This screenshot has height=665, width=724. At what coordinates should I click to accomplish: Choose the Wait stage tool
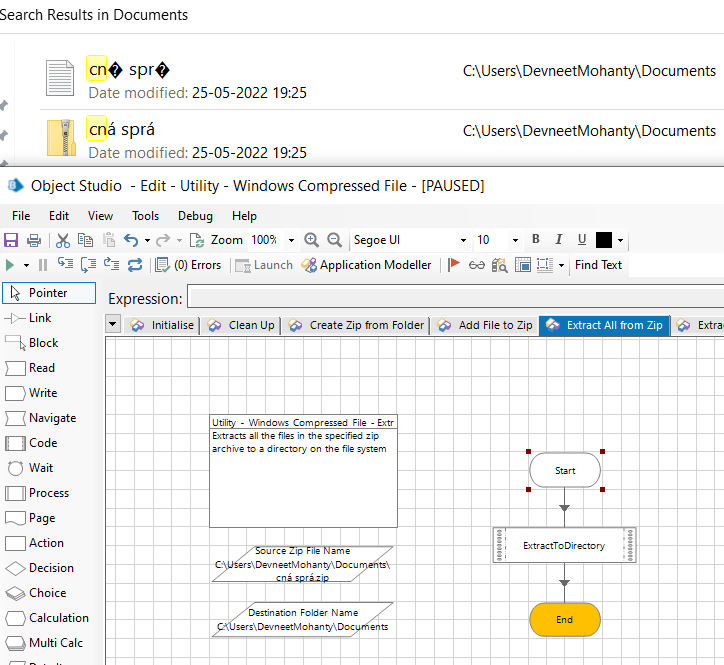pos(42,468)
